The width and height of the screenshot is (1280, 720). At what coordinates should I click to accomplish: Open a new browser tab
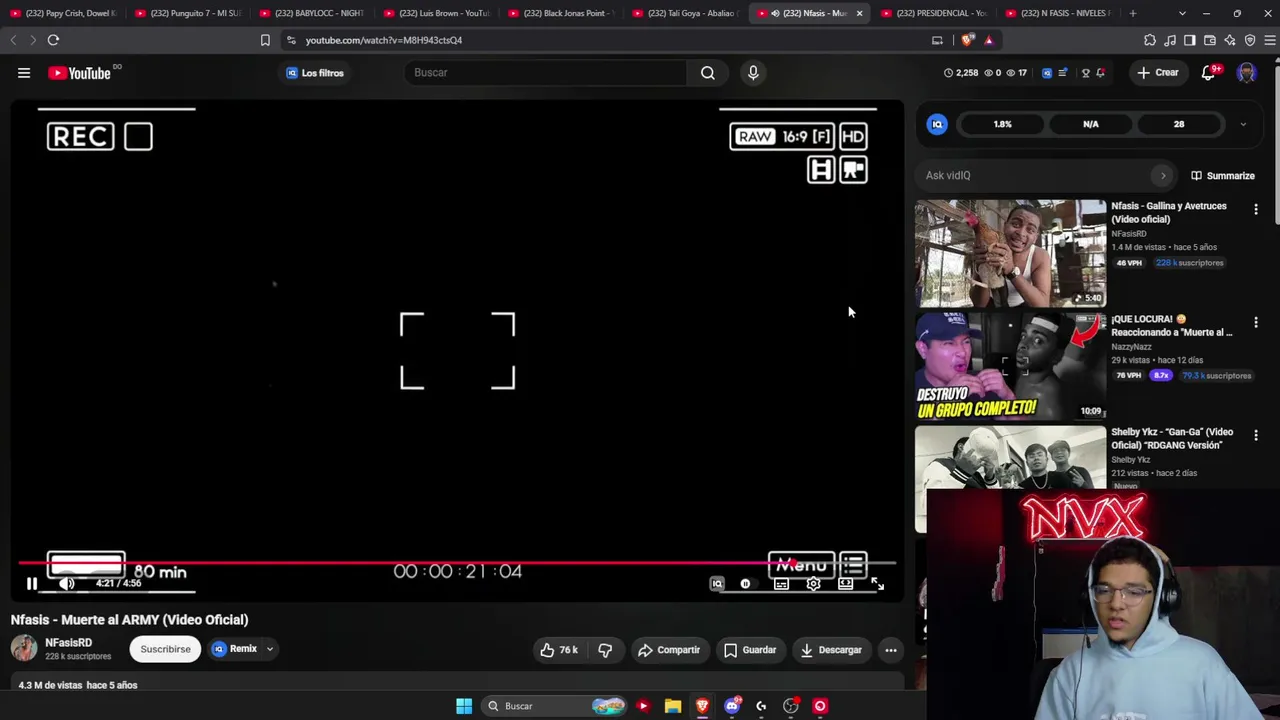[1132, 13]
